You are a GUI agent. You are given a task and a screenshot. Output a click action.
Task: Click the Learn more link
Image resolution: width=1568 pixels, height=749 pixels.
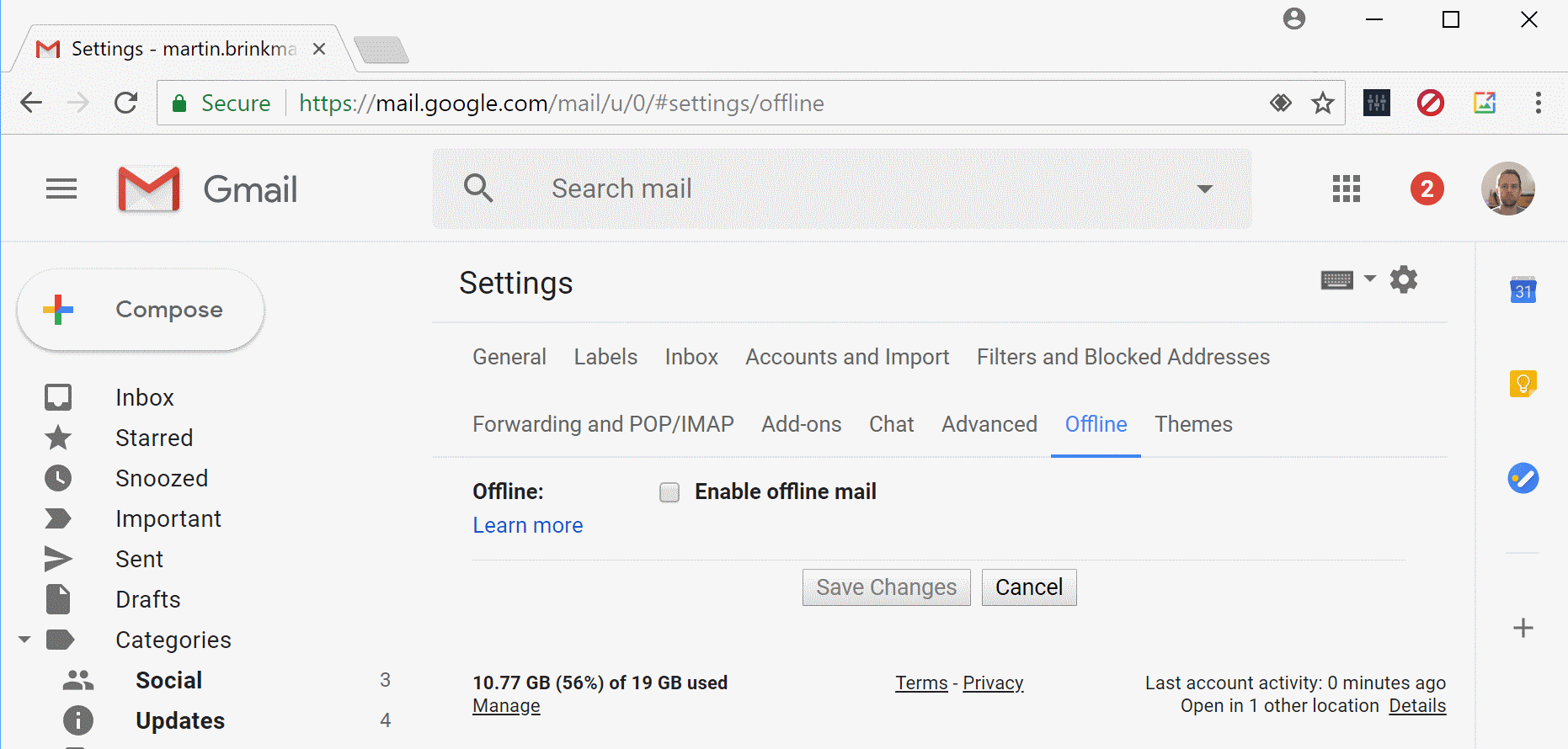[528, 525]
